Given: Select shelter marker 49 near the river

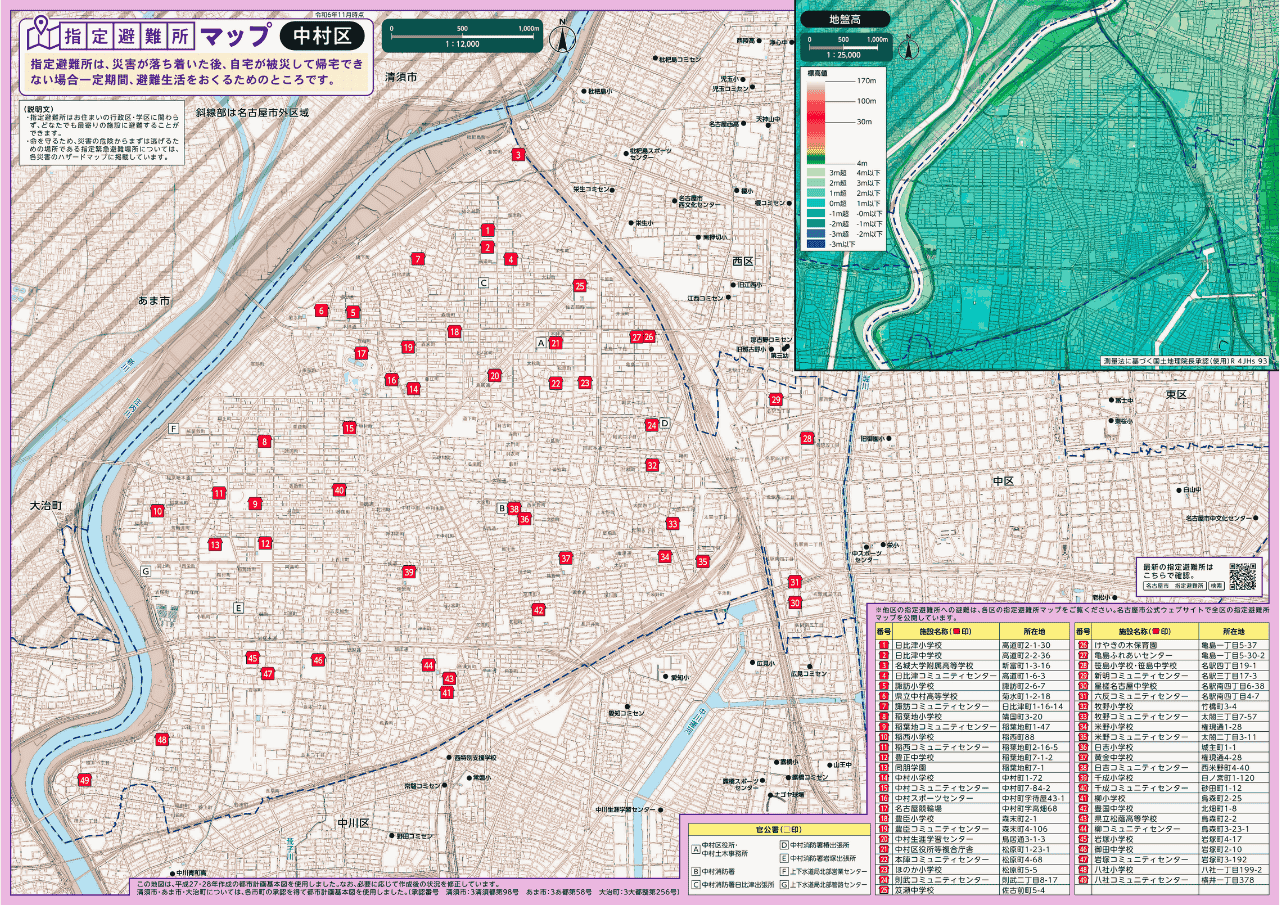Looking at the screenshot, I should click(85, 780).
